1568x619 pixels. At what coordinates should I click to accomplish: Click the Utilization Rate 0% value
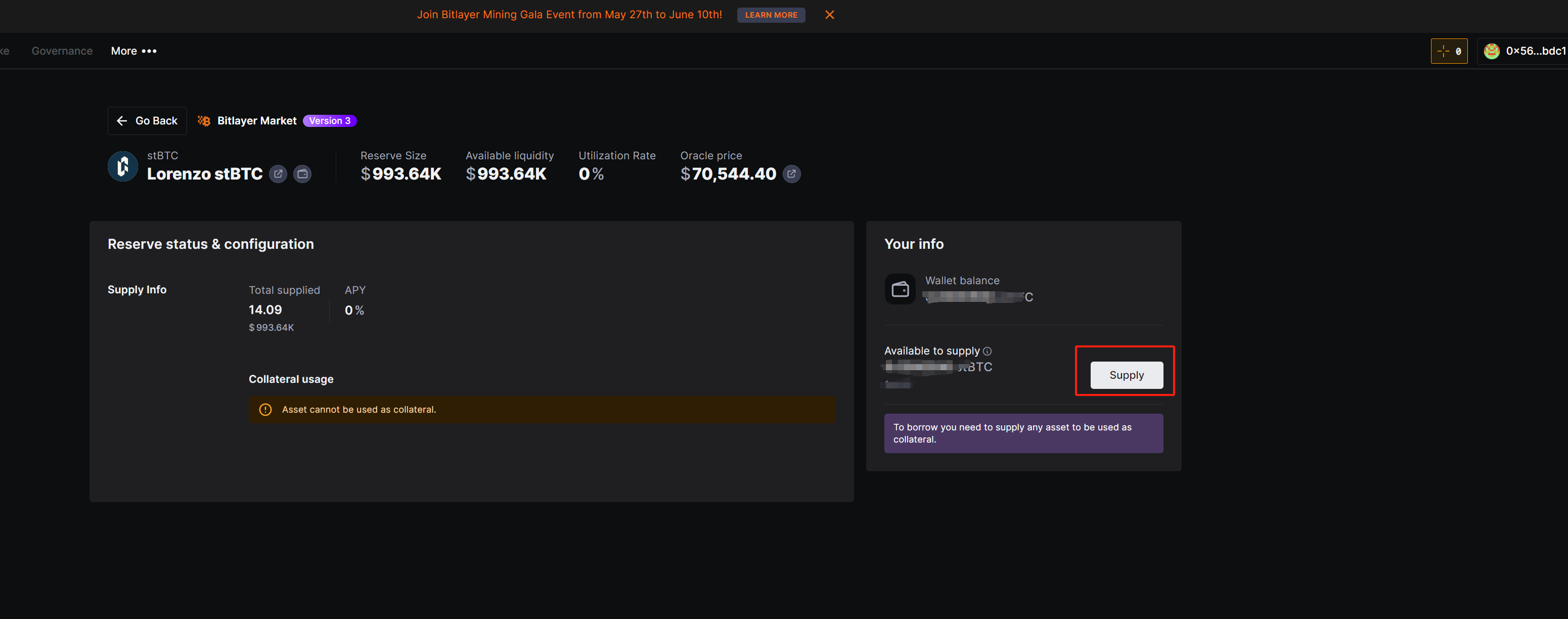[x=591, y=174]
